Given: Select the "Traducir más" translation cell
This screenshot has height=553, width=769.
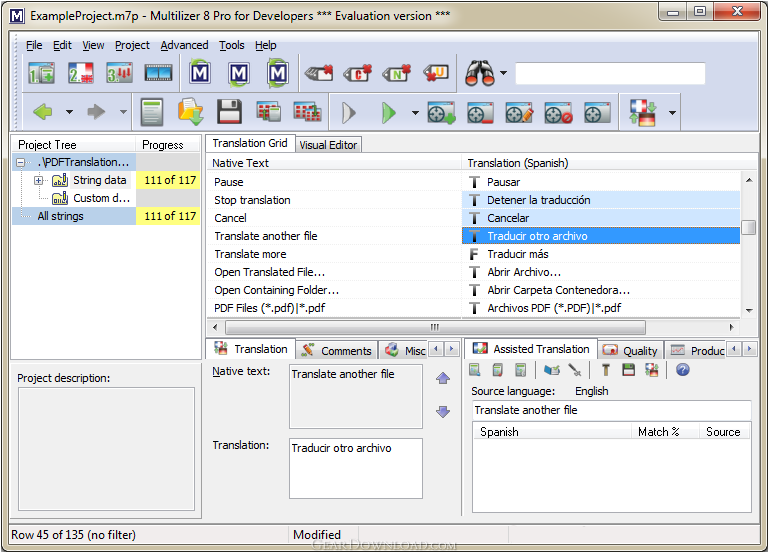Looking at the screenshot, I should [601, 254].
